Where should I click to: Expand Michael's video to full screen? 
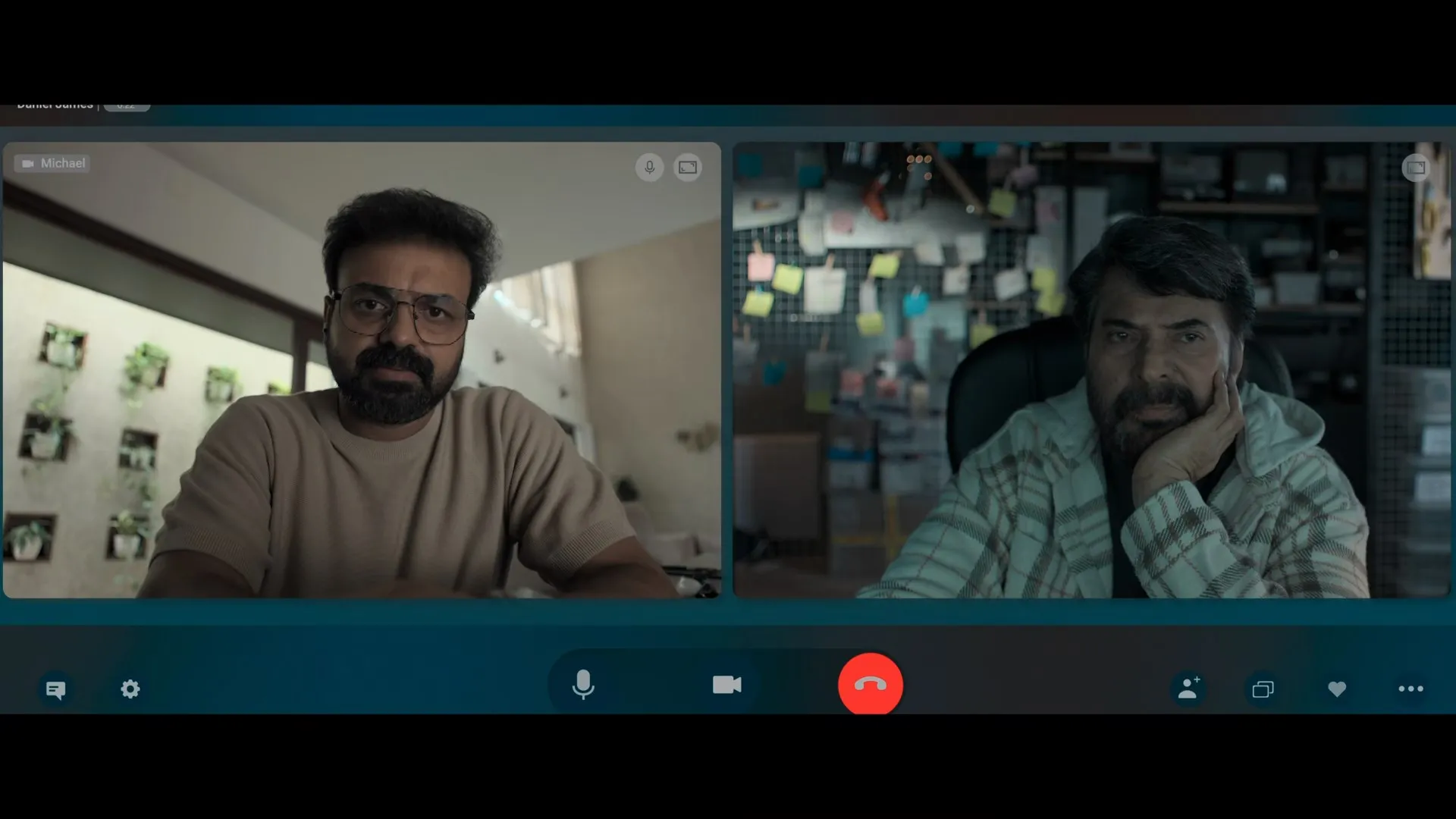click(x=688, y=167)
